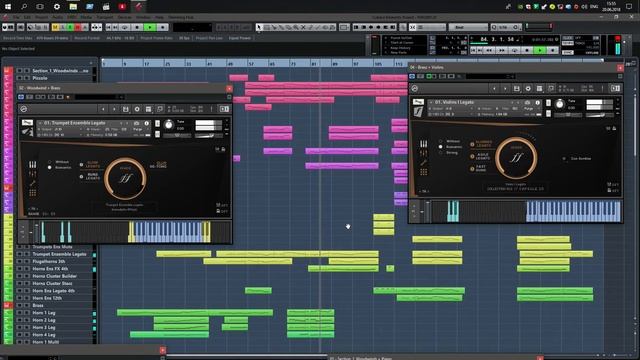Viewport: 640px width, 360px height.
Task: Click Trumpet dynamics ff ring knob
Action: click(x=125, y=178)
